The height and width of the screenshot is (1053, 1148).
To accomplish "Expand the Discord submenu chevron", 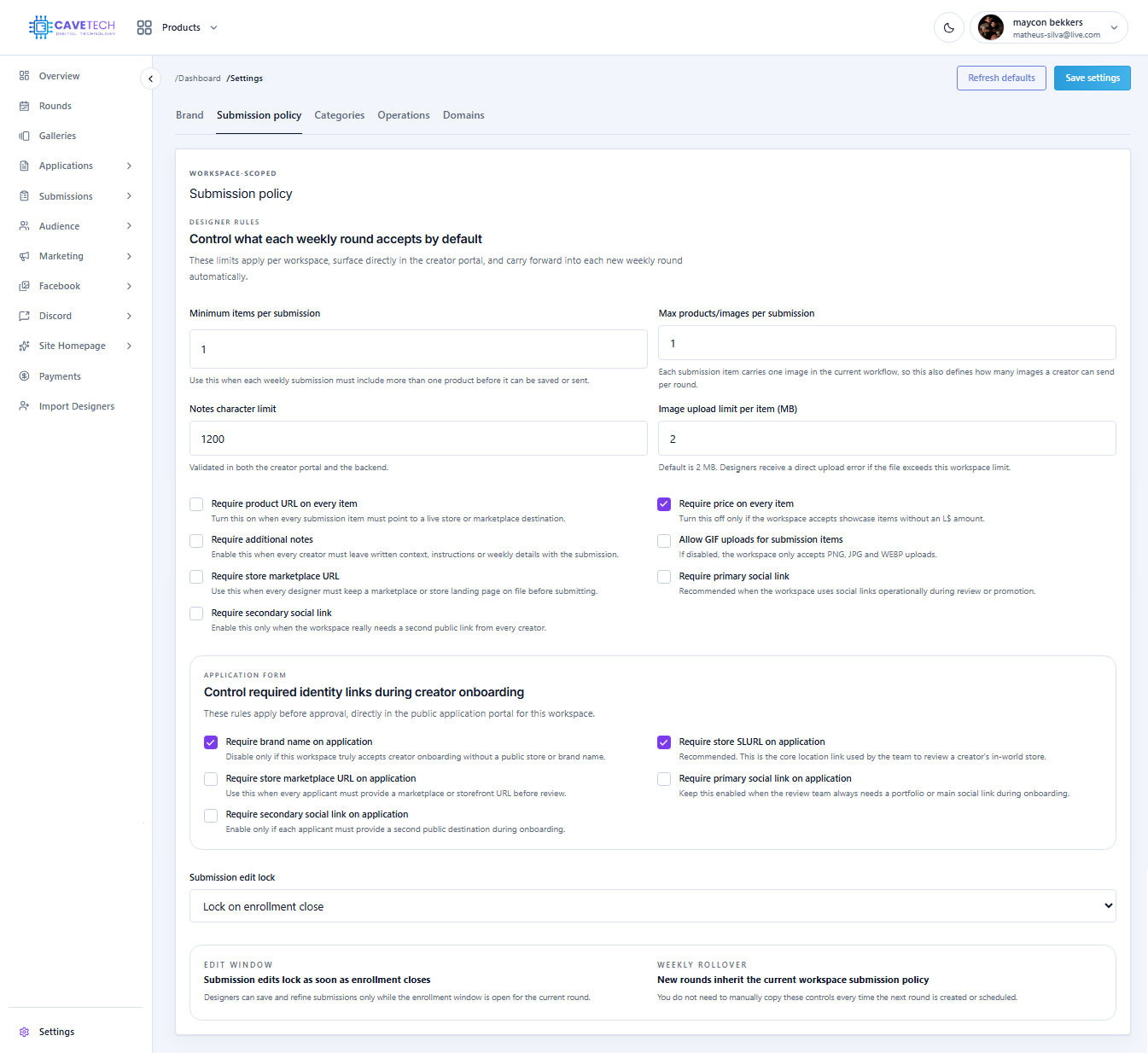I will (x=129, y=316).
